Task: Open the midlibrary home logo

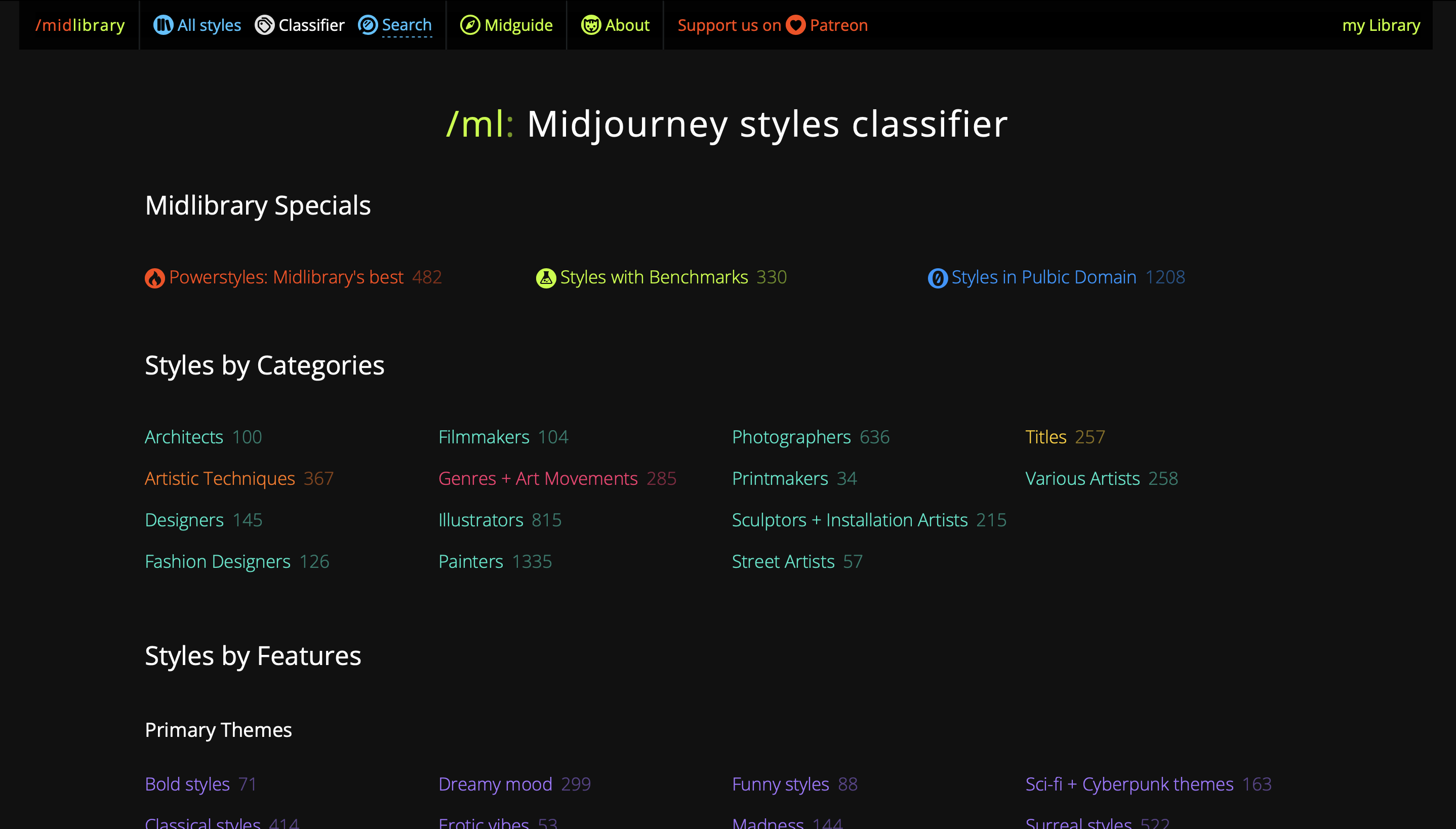Action: point(79,25)
